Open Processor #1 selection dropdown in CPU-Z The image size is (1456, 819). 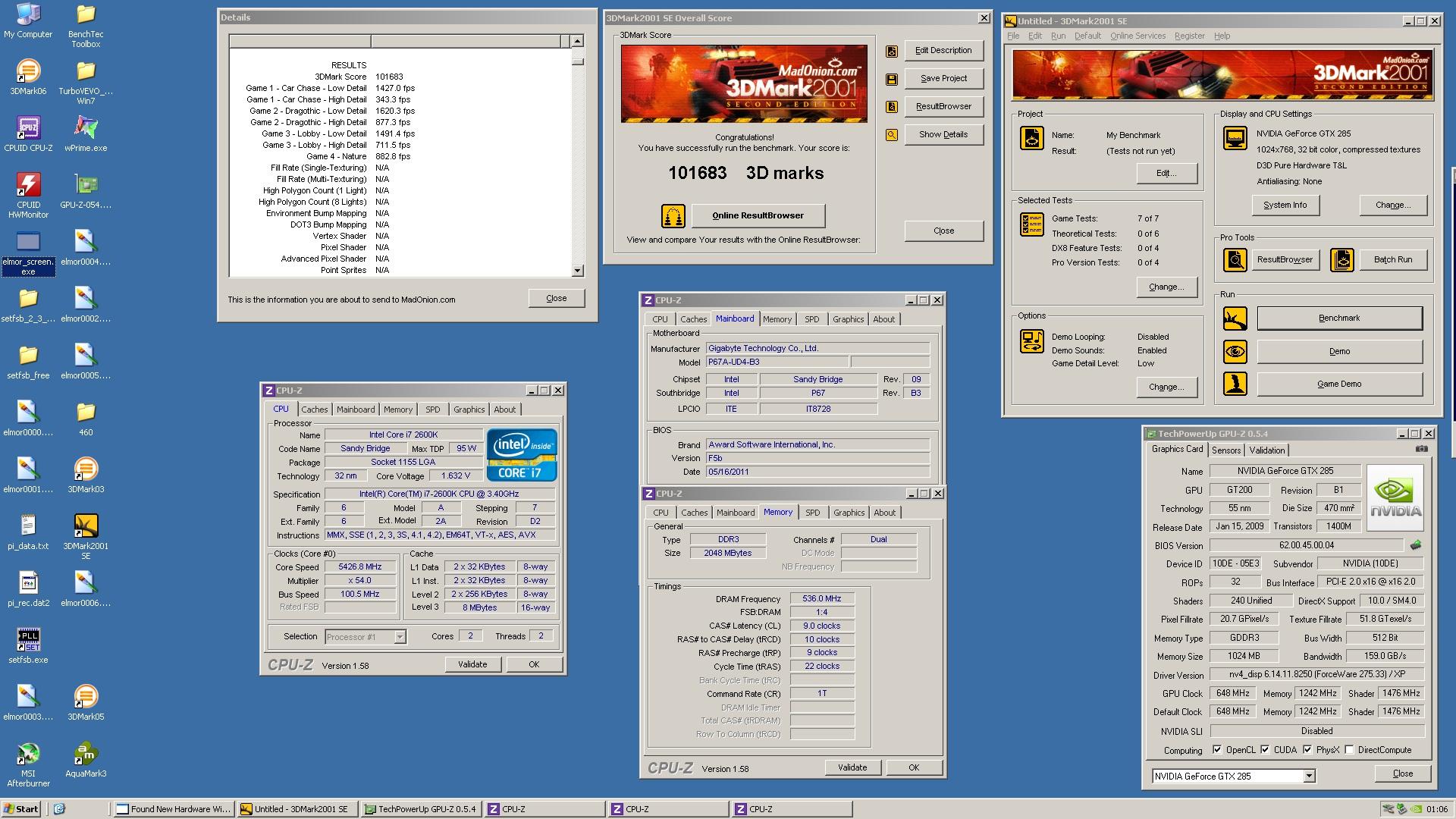[400, 637]
